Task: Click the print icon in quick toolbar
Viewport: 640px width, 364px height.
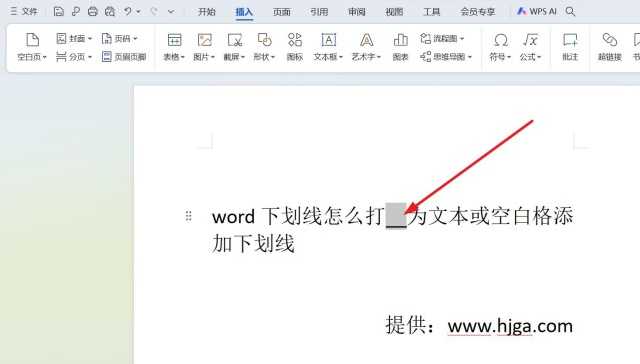Action: (x=93, y=11)
